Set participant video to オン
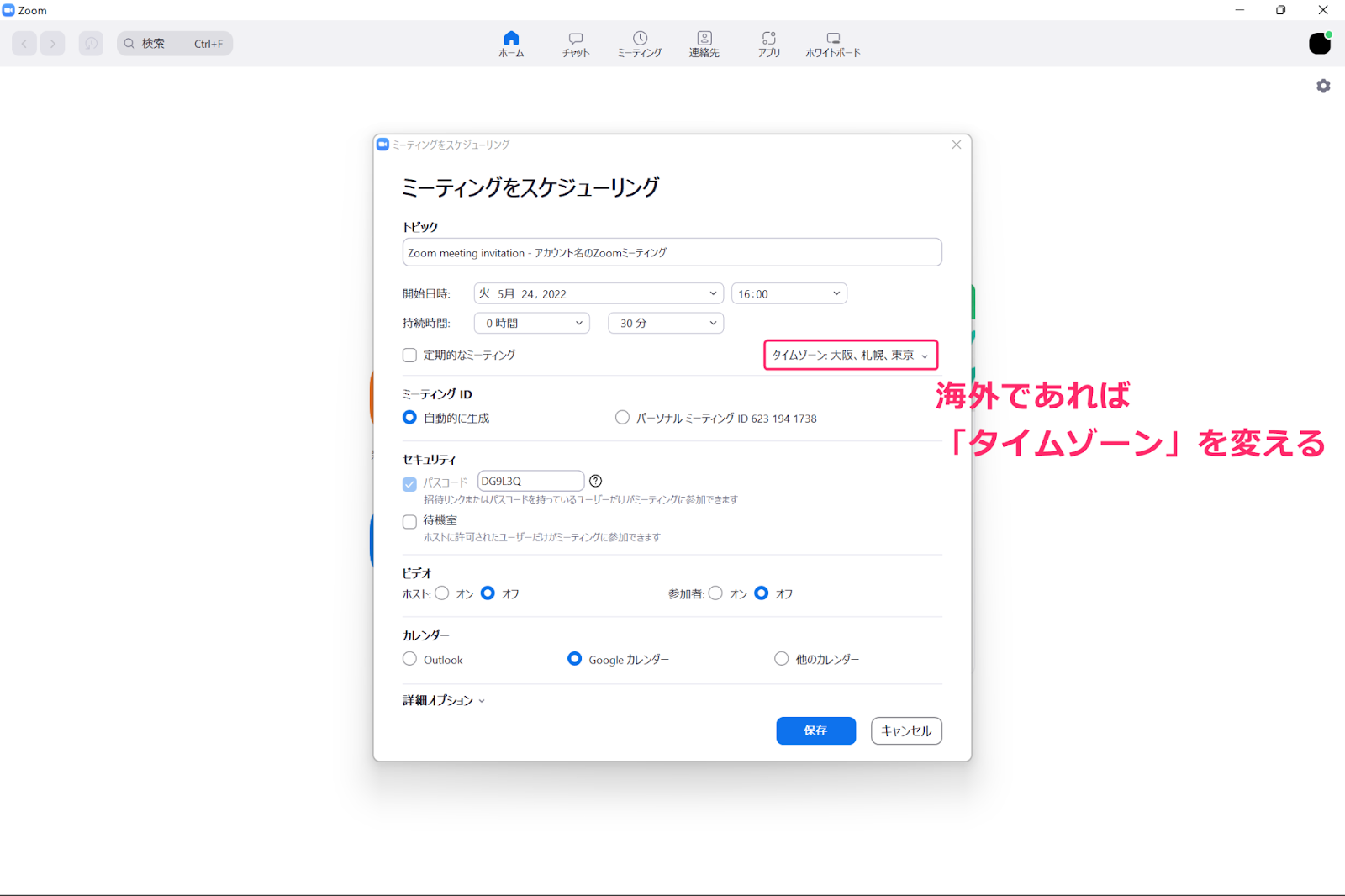This screenshot has width=1345, height=896. (x=715, y=593)
